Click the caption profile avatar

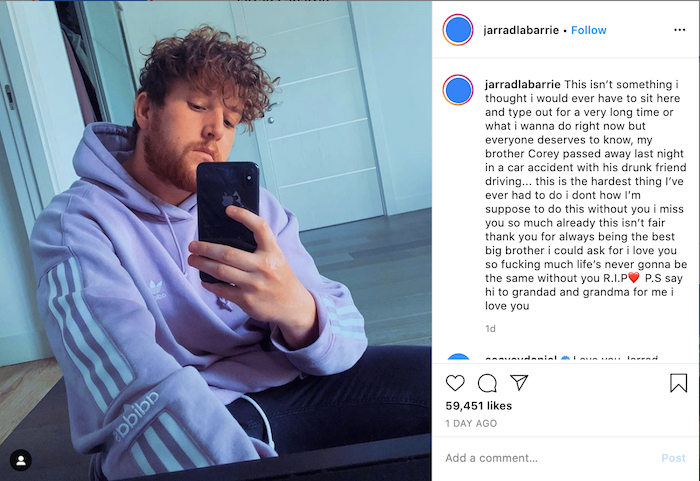(x=458, y=90)
